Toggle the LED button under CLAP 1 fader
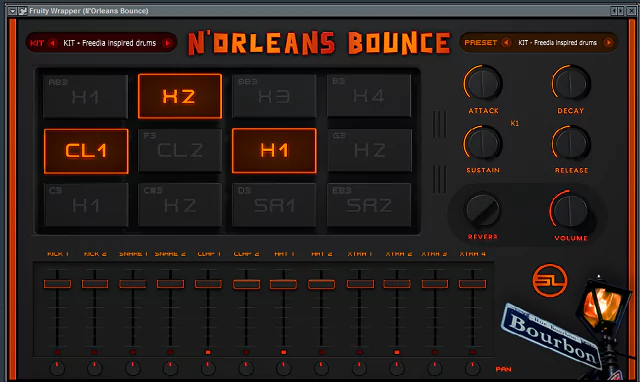 (208, 352)
